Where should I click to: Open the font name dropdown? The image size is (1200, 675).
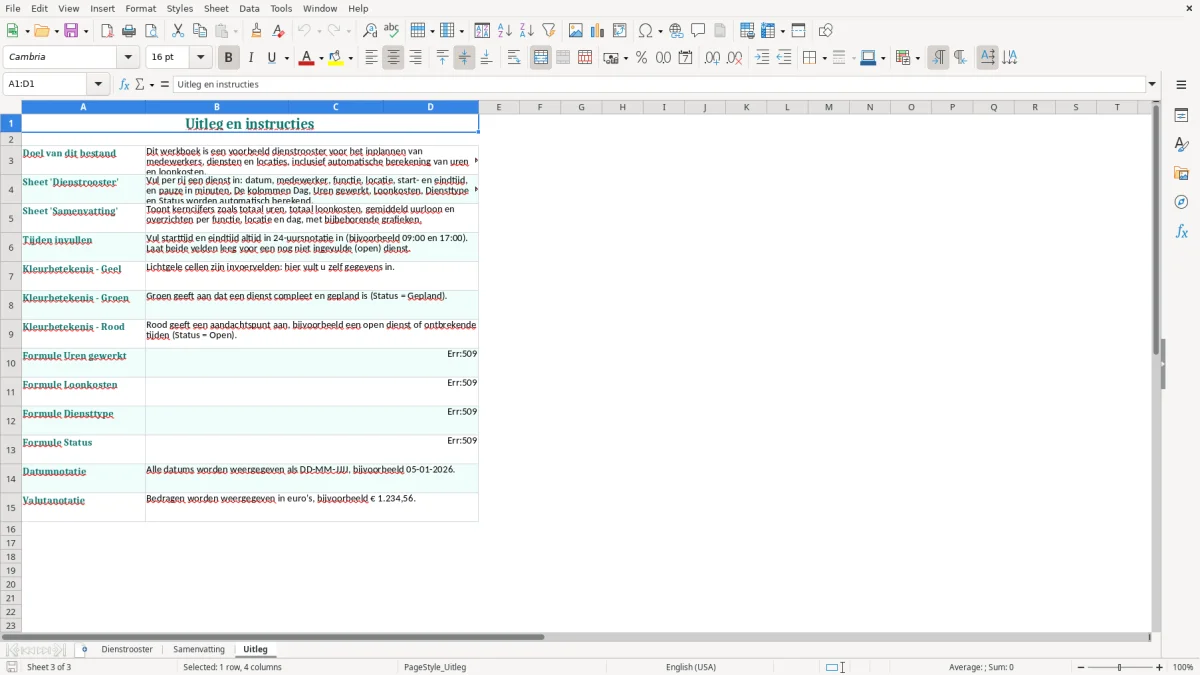click(x=128, y=58)
